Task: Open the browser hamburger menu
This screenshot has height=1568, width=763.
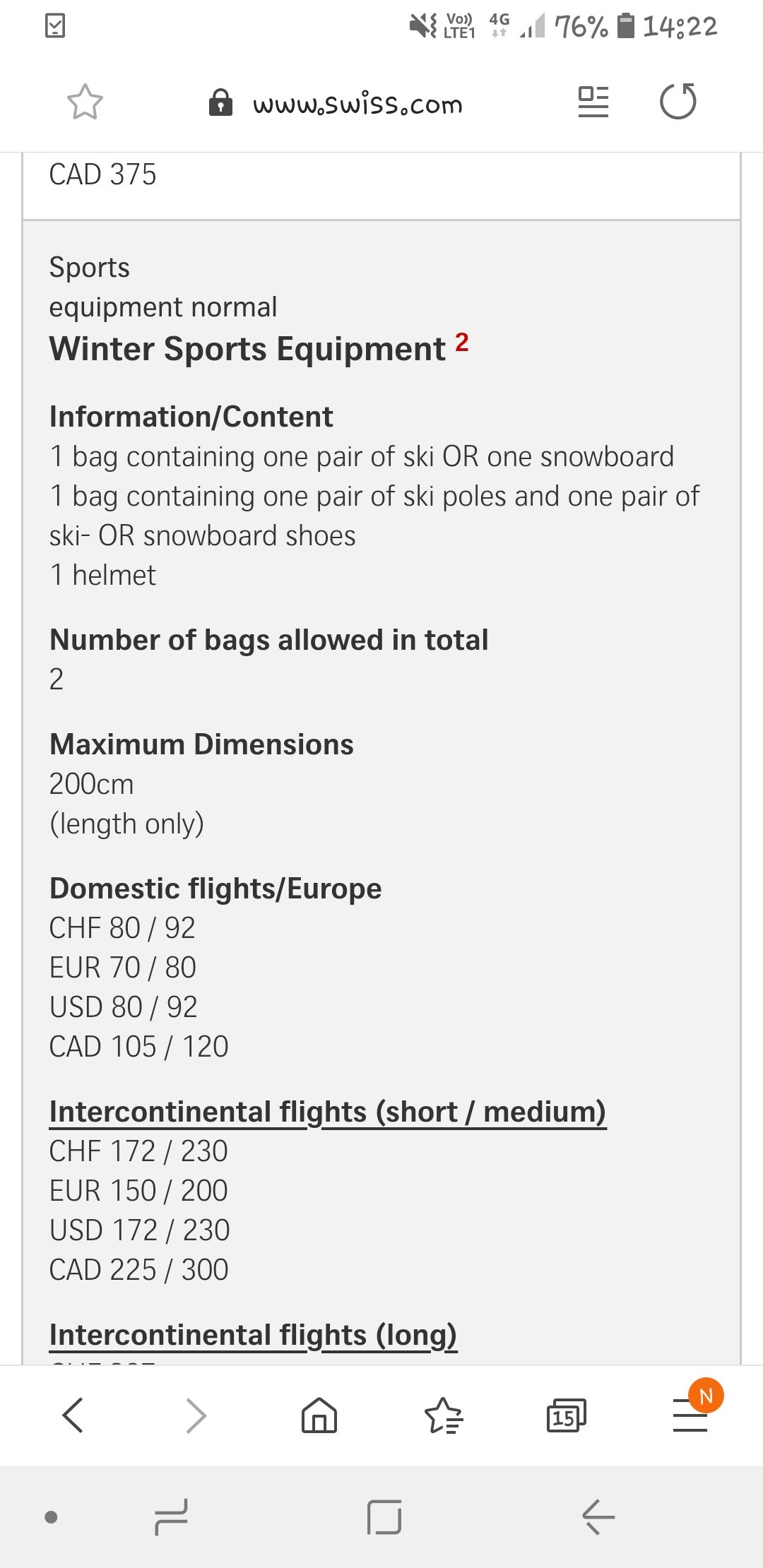Action: point(690,1415)
